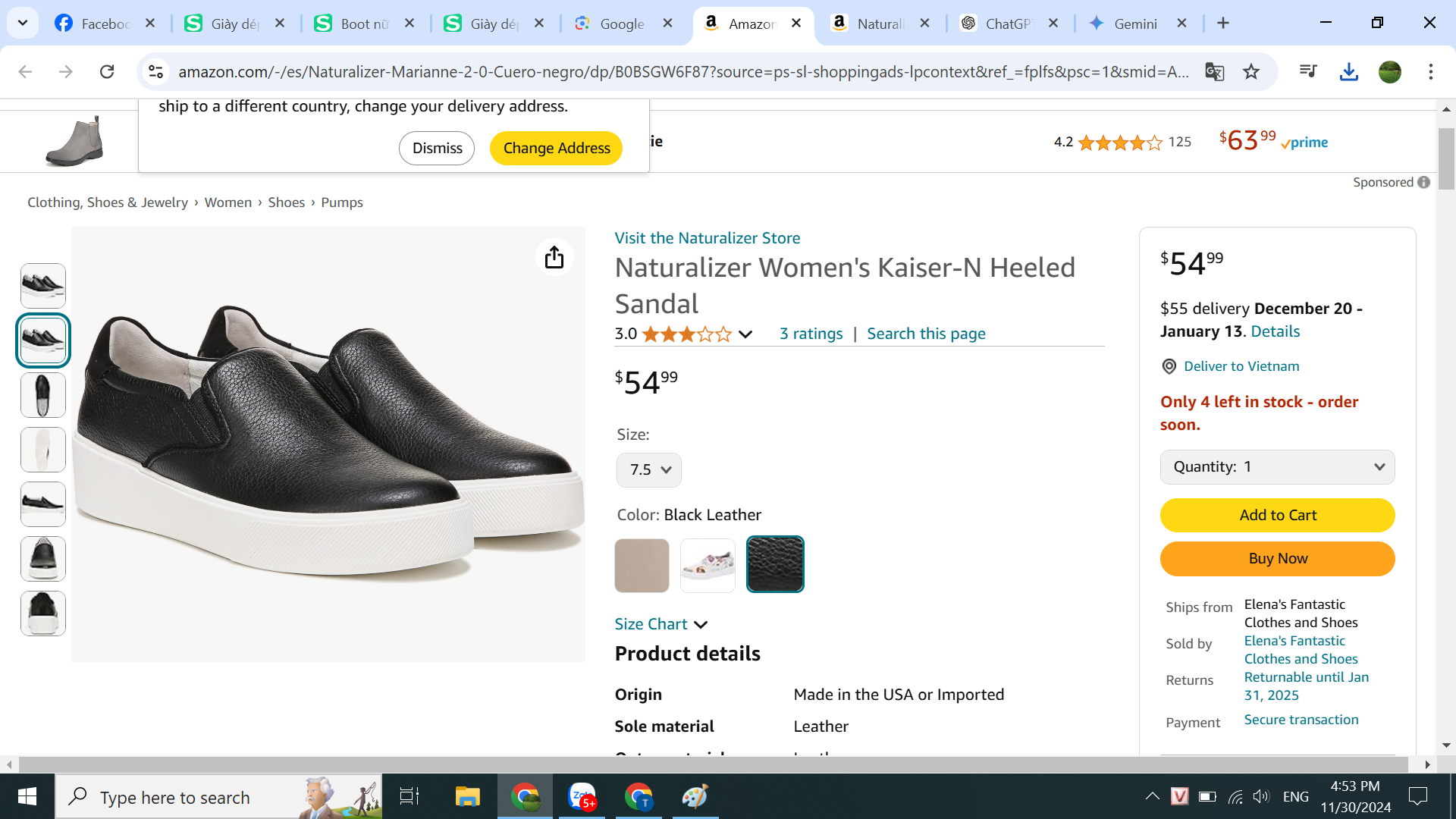This screenshot has width=1456, height=819.
Task: Click the Add to Cart button
Action: 1277,516
